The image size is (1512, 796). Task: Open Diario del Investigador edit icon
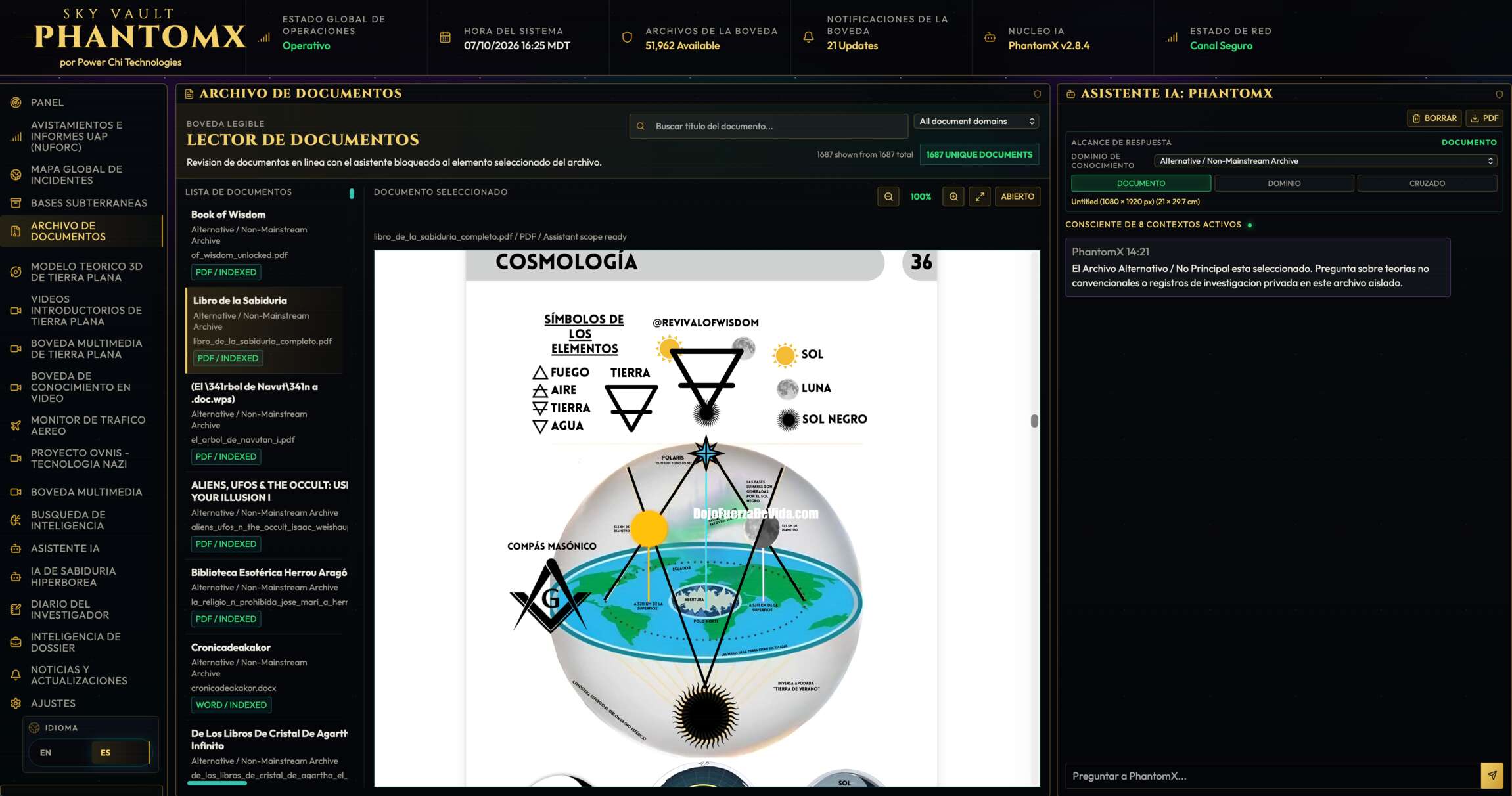pos(16,609)
